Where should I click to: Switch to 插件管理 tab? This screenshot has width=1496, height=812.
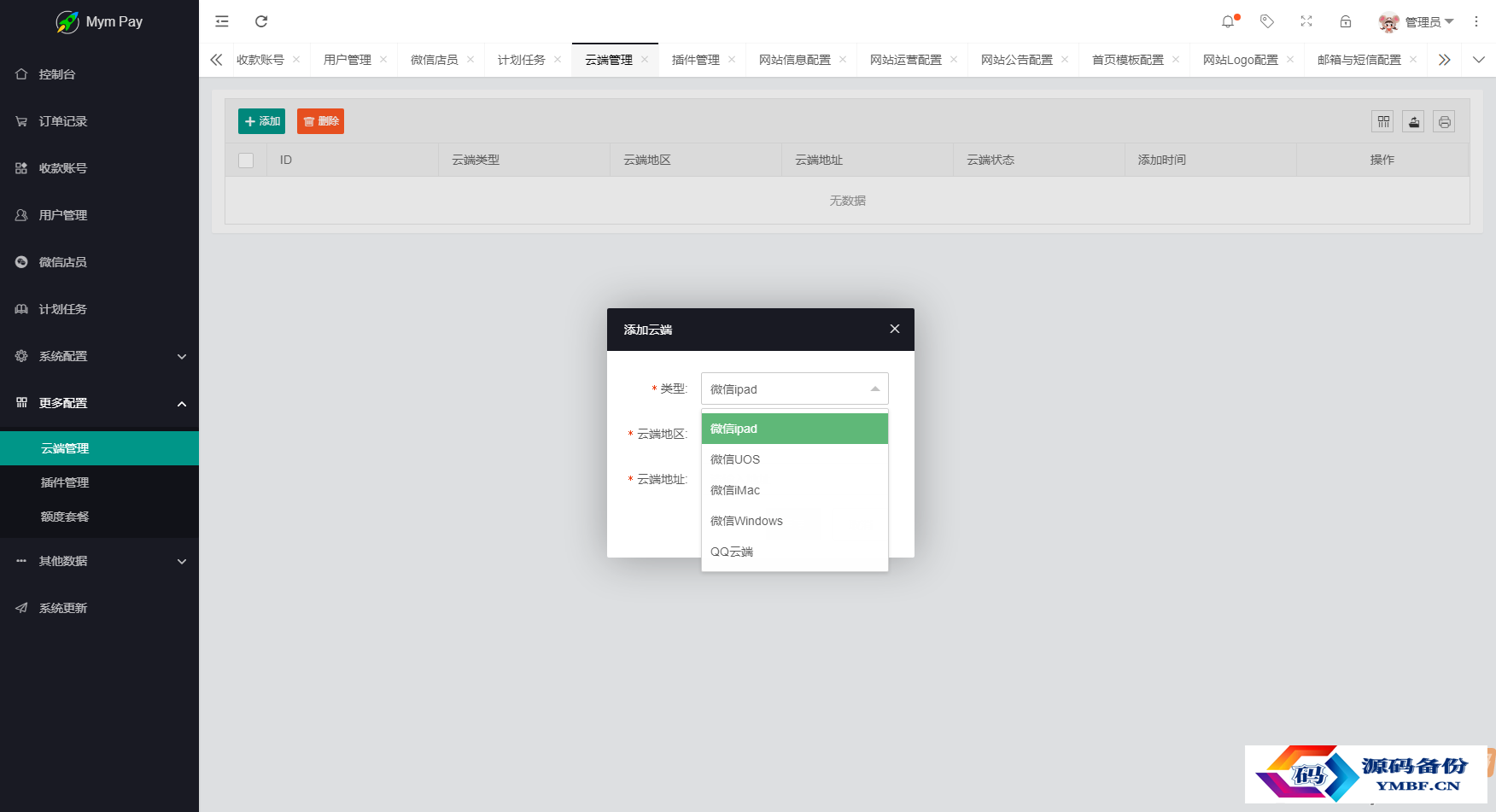[x=695, y=60]
